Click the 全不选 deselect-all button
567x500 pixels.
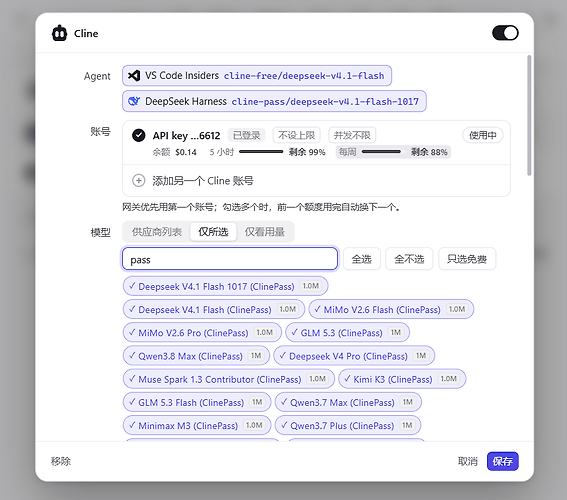point(409,259)
